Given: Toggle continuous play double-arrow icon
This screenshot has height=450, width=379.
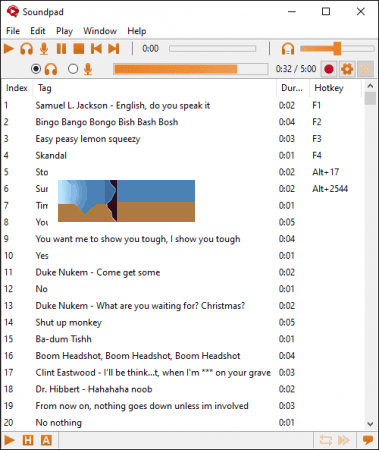Looking at the screenshot, I should coord(344,440).
